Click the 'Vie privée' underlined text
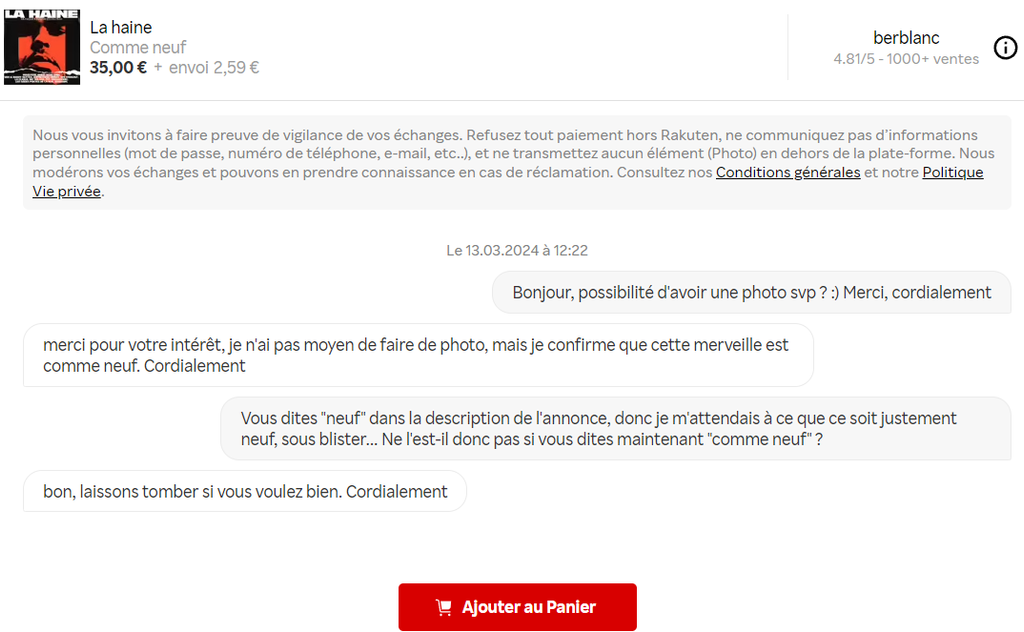Image resolution: width=1024 pixels, height=632 pixels. click(67, 191)
